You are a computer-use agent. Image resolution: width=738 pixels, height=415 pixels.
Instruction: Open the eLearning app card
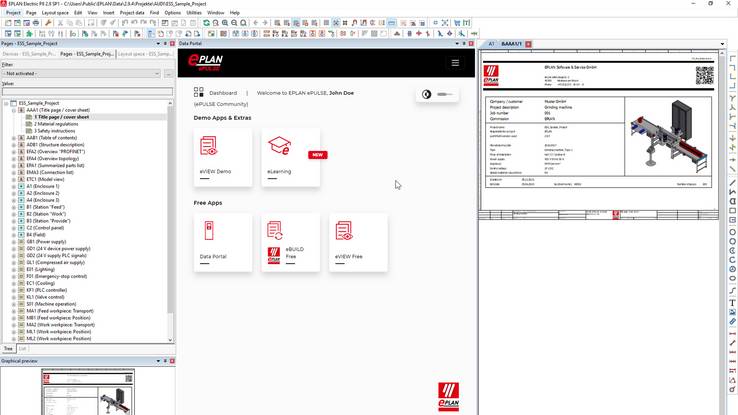290,157
